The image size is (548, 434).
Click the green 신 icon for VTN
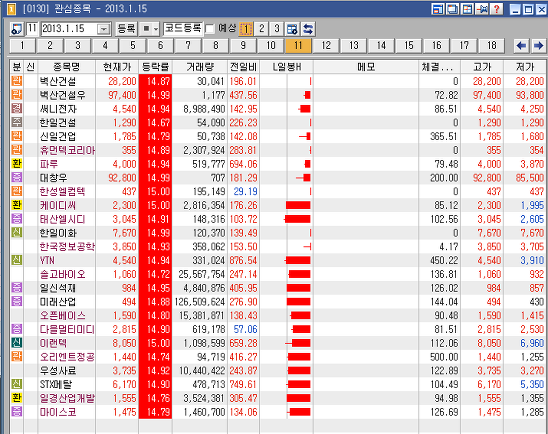click(x=17, y=260)
